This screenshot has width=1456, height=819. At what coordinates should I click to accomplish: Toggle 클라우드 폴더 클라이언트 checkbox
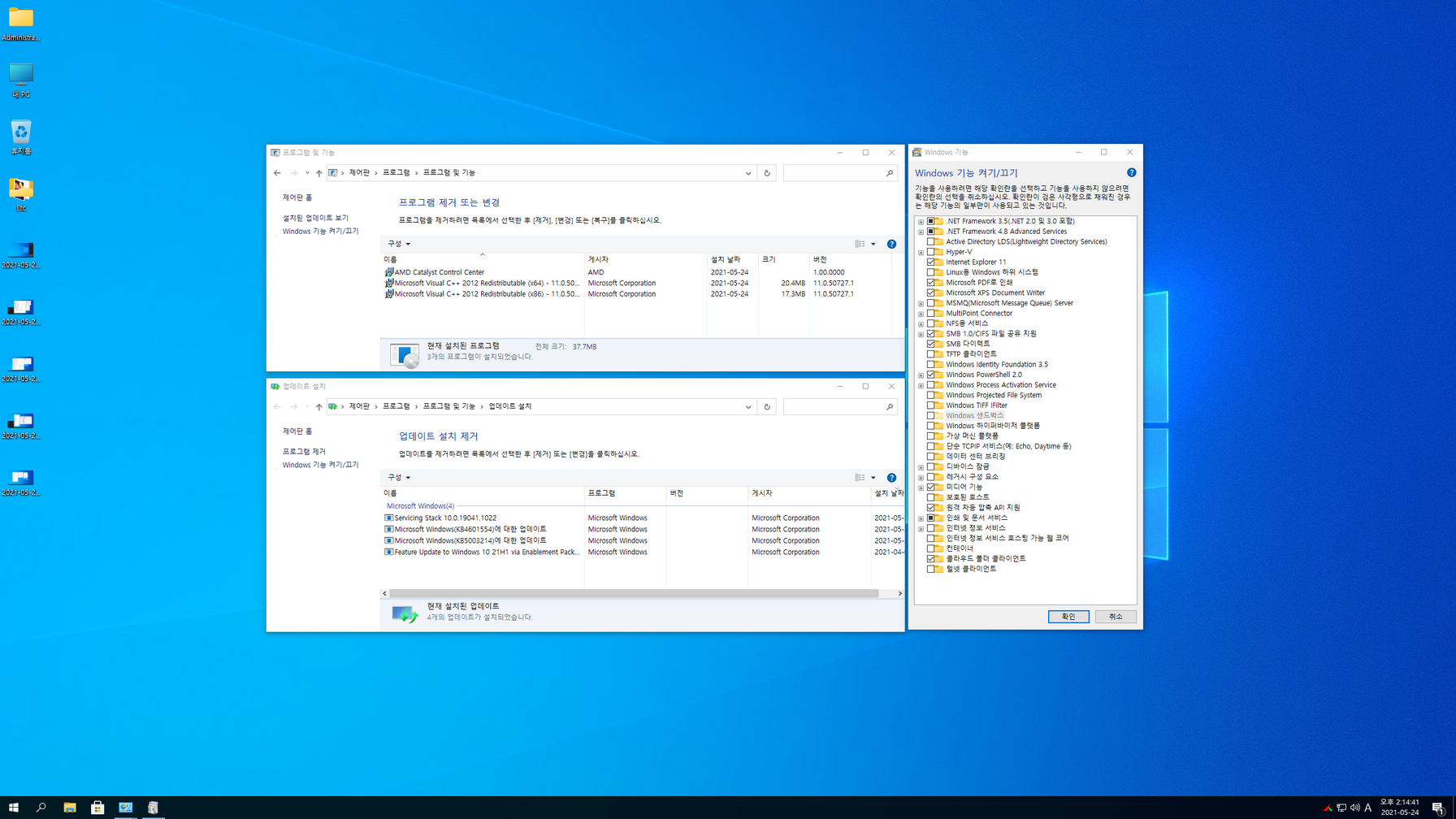tap(931, 558)
